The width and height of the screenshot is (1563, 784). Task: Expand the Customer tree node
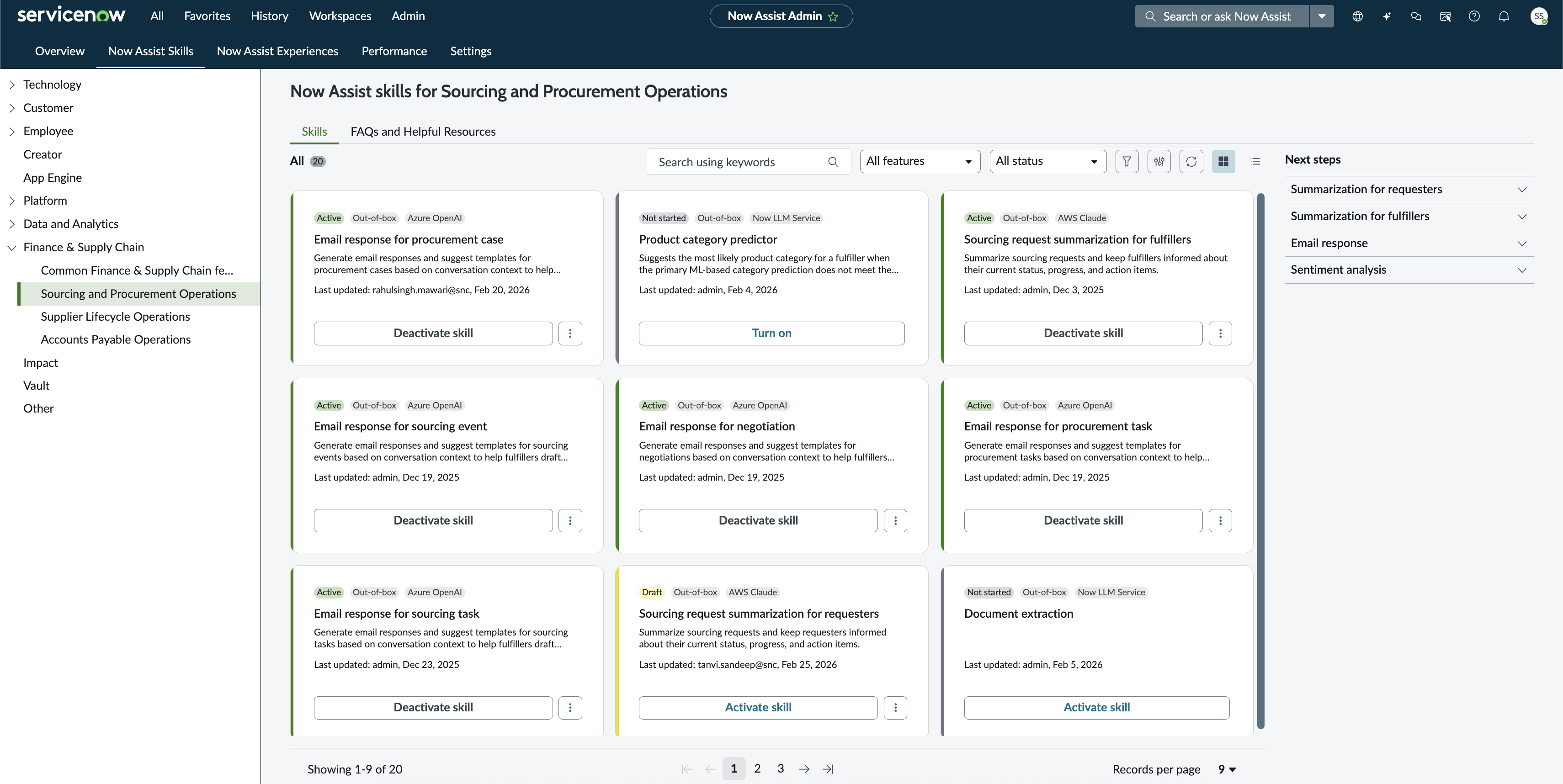(x=11, y=108)
